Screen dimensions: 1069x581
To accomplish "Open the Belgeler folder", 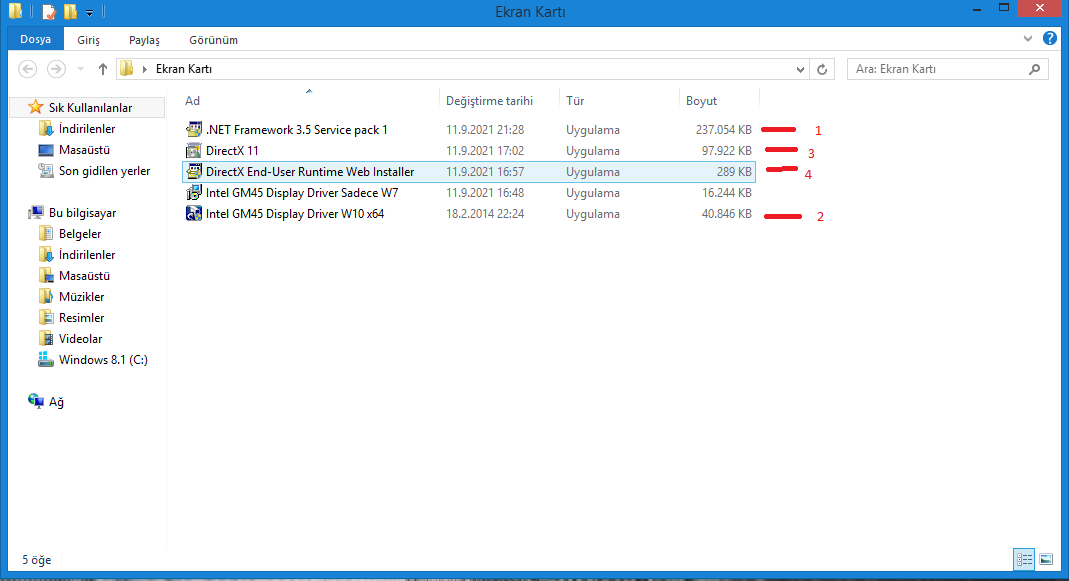I will point(80,234).
